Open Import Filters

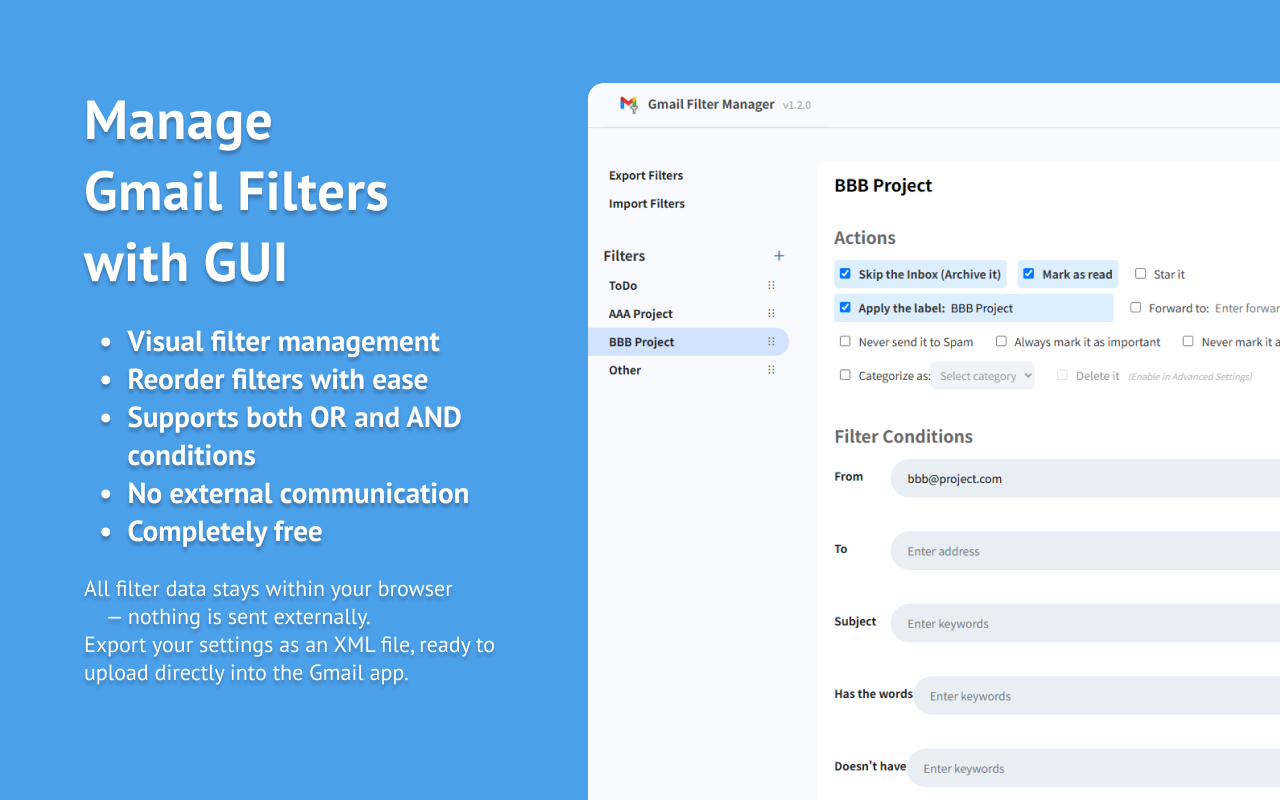click(x=647, y=203)
